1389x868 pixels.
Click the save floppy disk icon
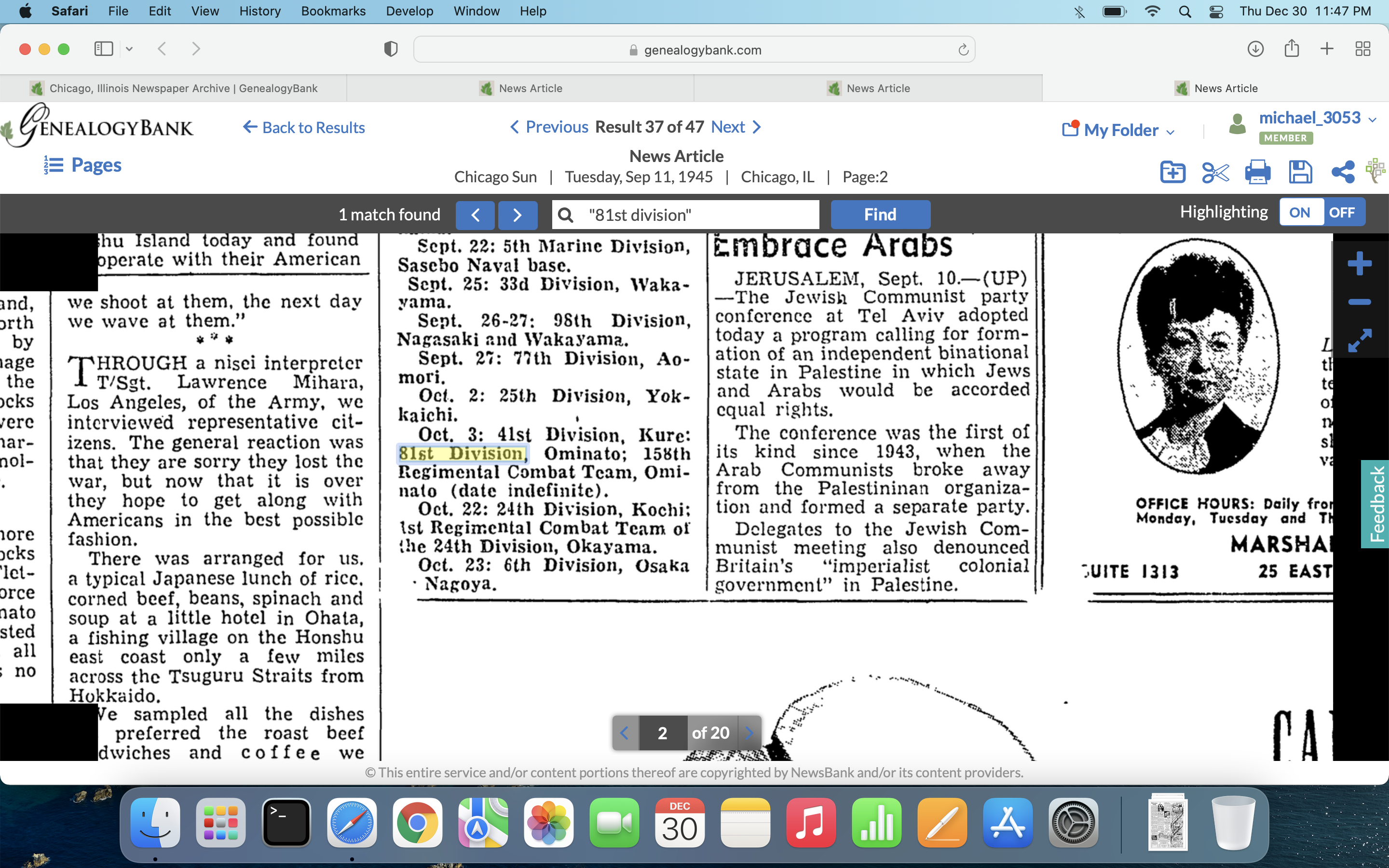pos(1300,172)
